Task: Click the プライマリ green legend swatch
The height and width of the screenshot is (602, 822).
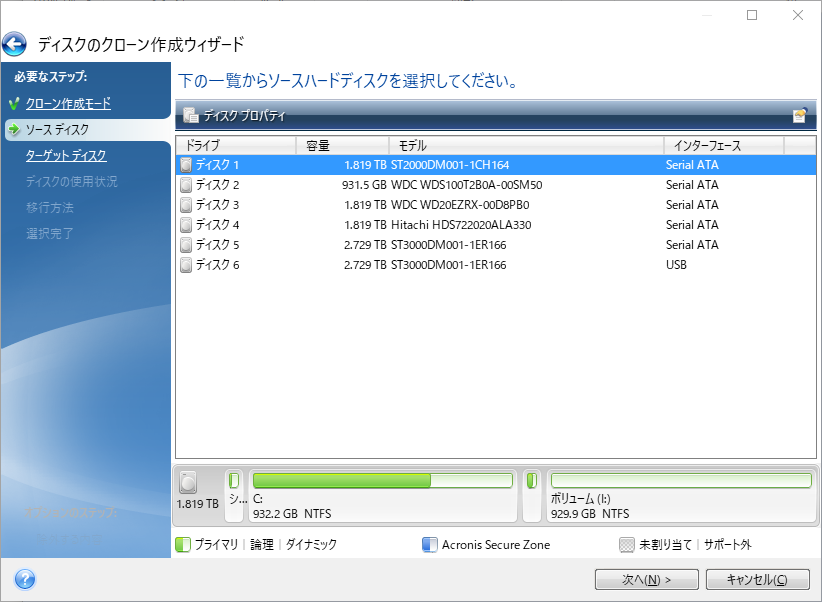Action: click(x=183, y=544)
